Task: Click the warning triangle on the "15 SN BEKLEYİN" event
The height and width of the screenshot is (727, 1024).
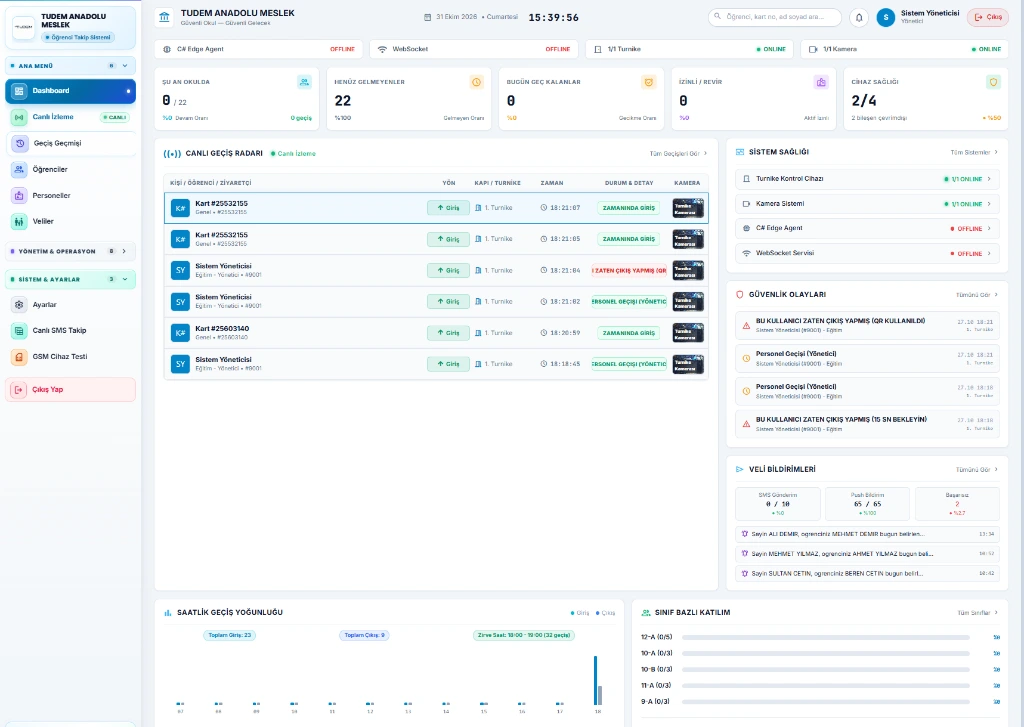Action: click(x=746, y=424)
